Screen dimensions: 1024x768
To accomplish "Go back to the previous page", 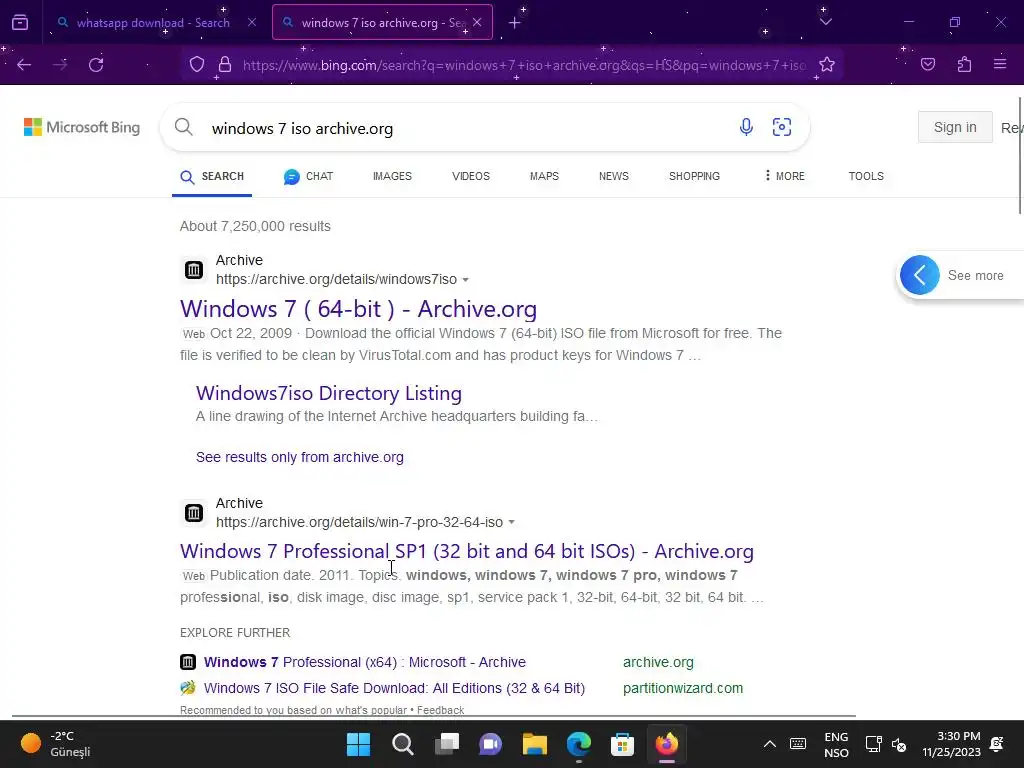I will pos(24,65).
